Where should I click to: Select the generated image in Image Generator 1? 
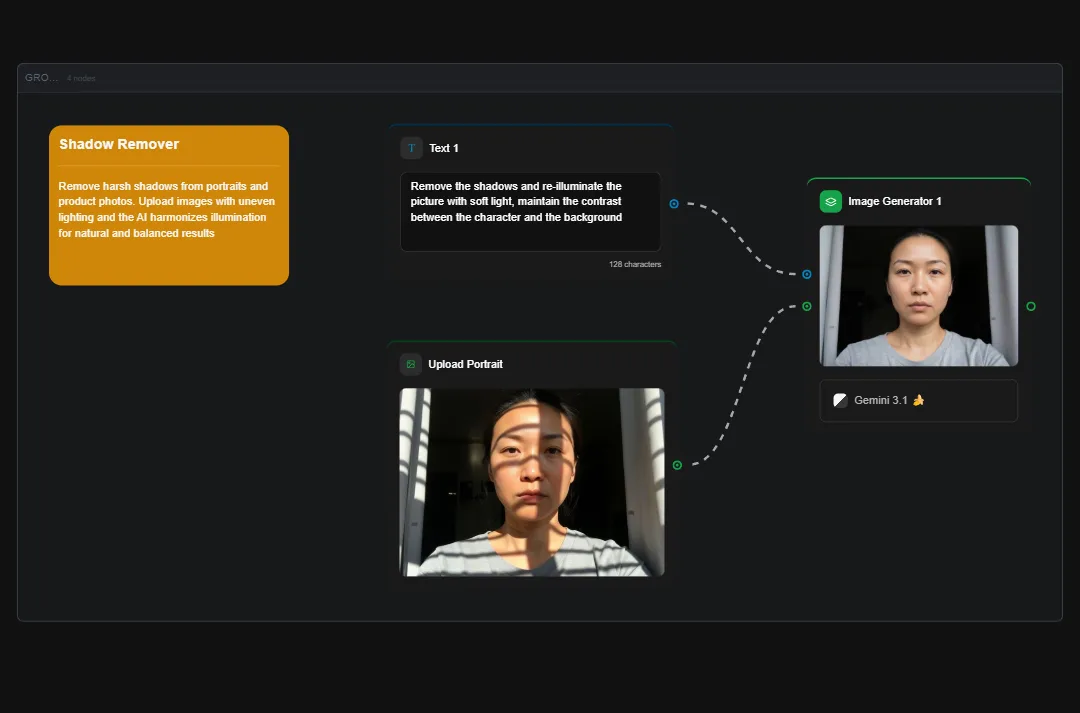tap(918, 296)
